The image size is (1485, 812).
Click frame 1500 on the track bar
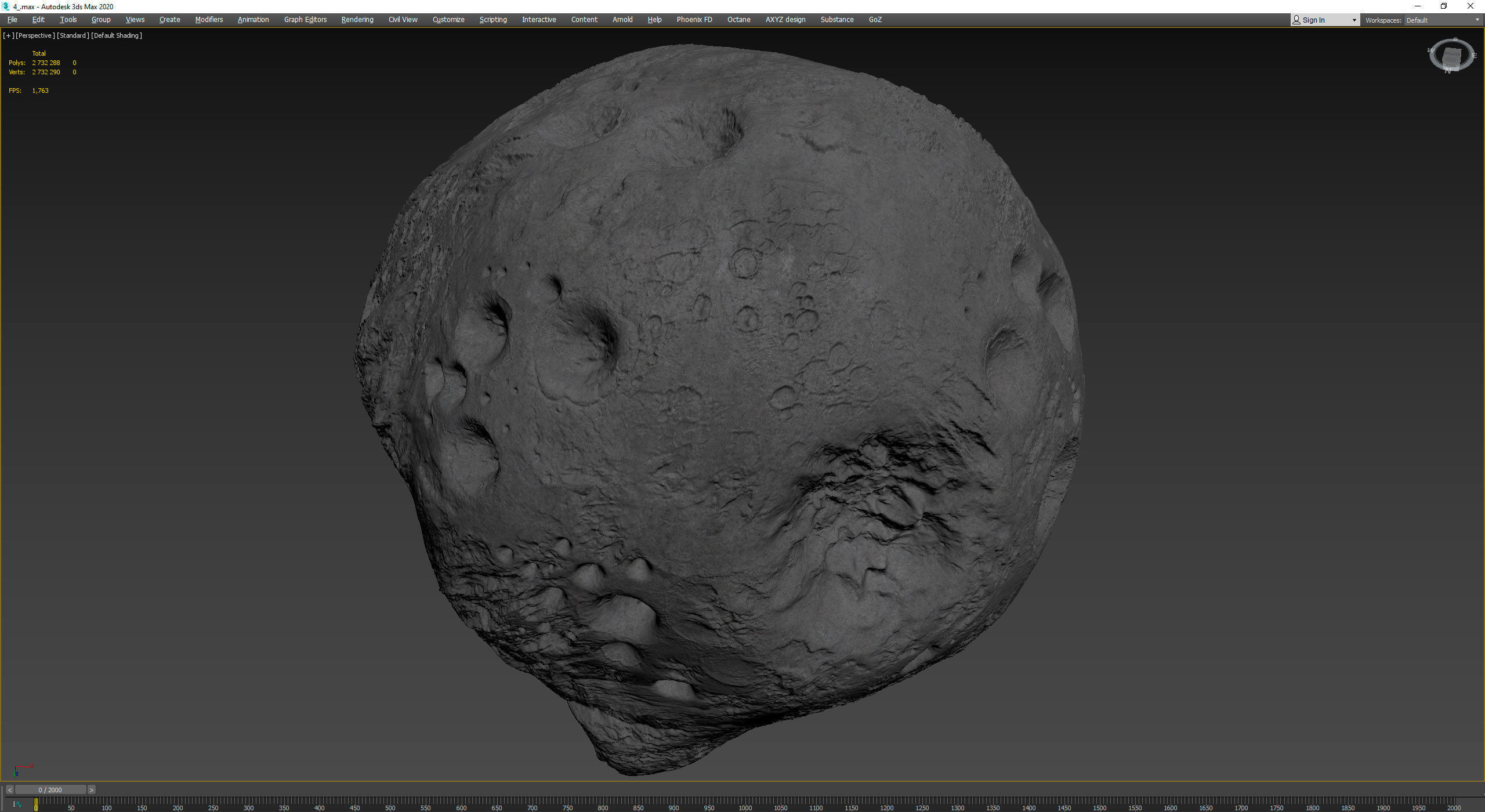tap(1100, 808)
